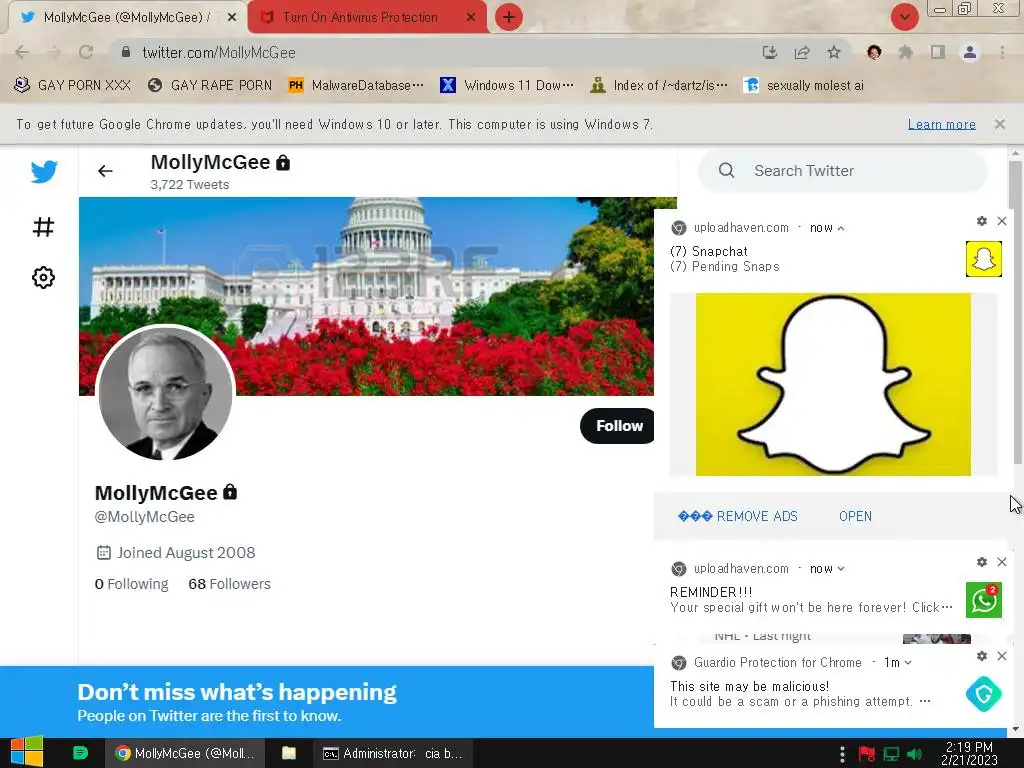Click the volume speaker tray icon
The width and height of the screenshot is (1024, 768).
pos(915,754)
